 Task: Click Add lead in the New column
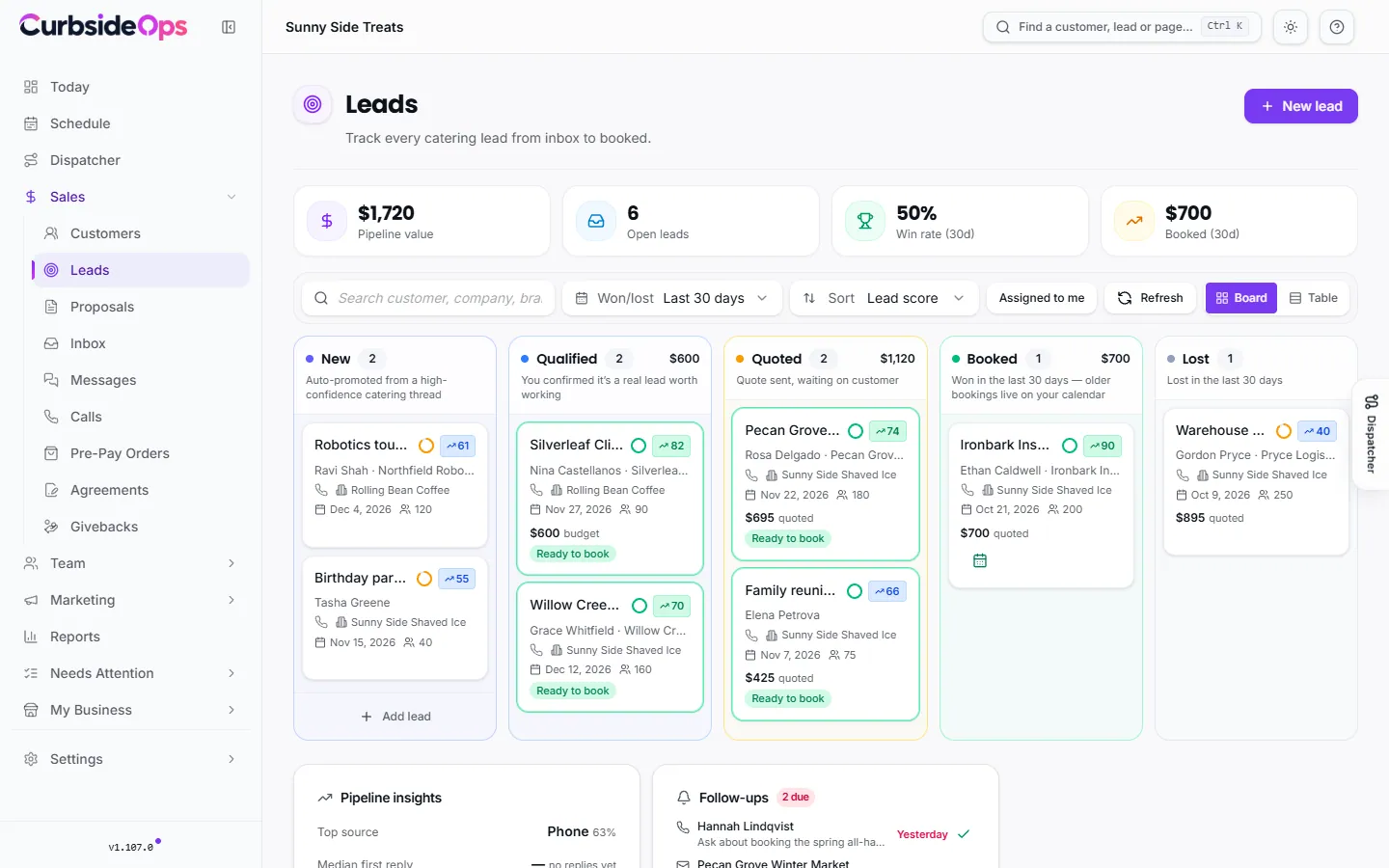[x=395, y=717]
